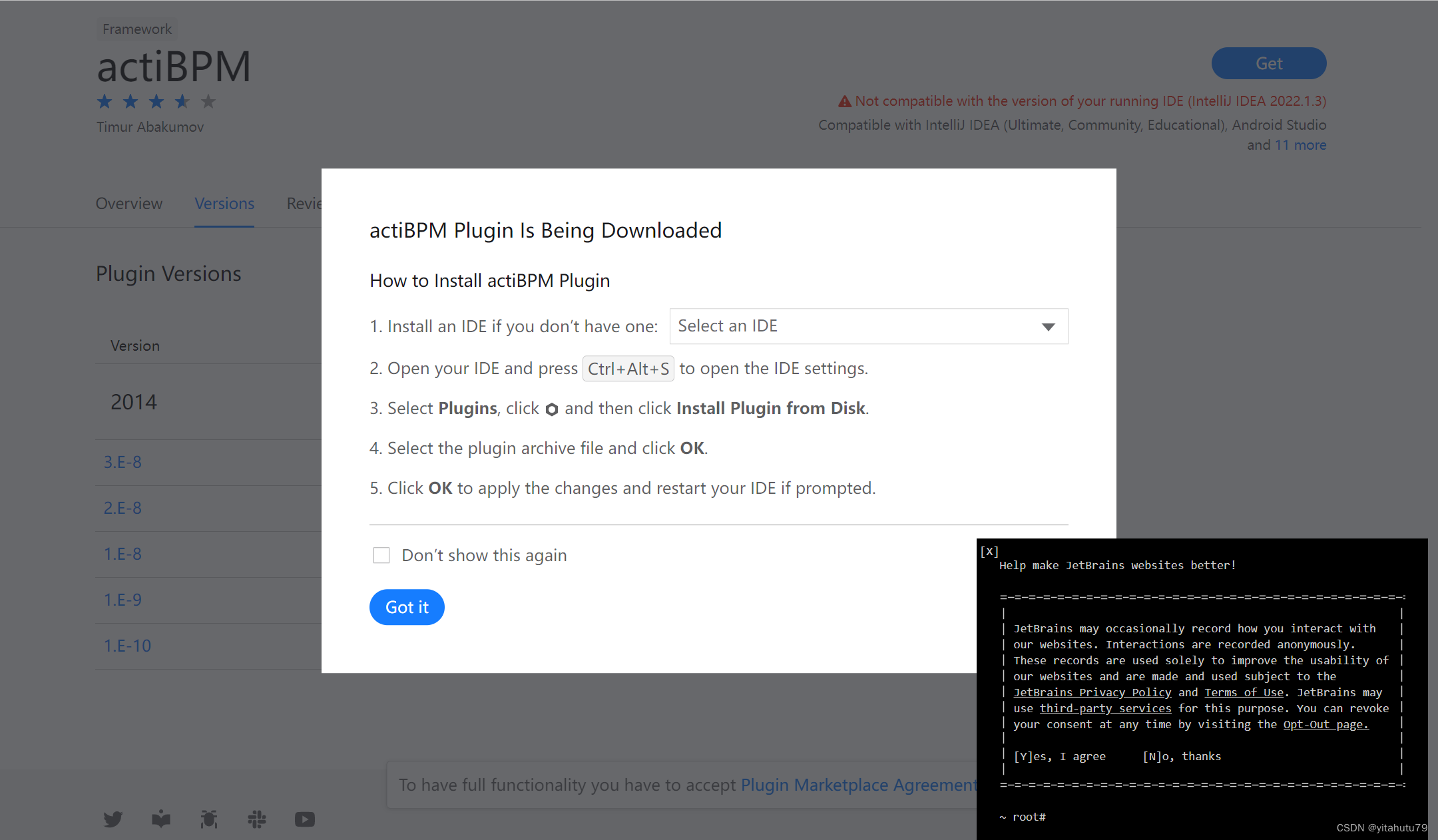Click the Ctrl+Alt+S shortcut key label
Screen dimensions: 1438x840
[x=628, y=369]
